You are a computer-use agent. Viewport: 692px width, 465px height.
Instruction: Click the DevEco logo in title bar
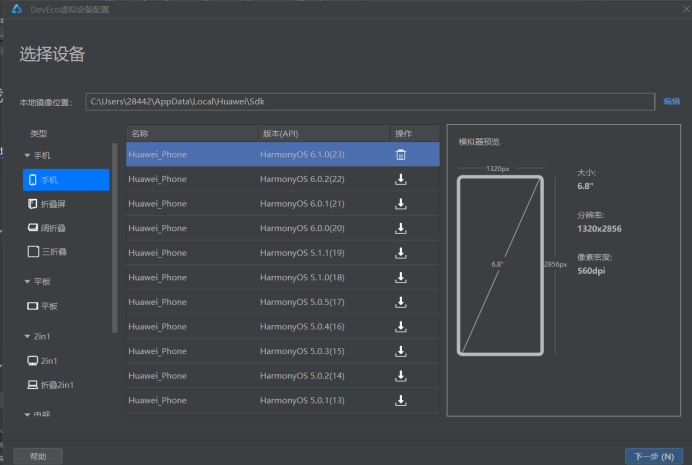click(x=17, y=9)
